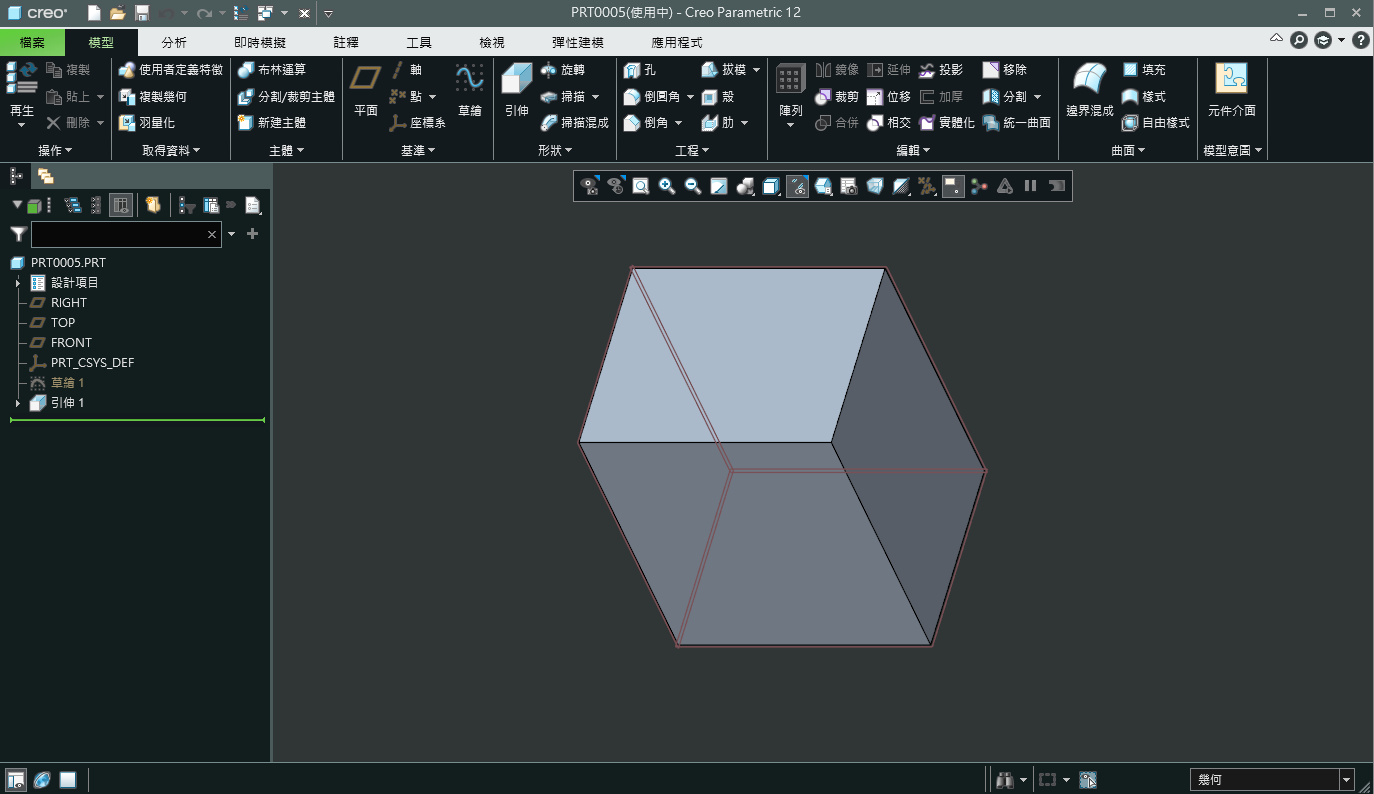Image resolution: width=1374 pixels, height=794 pixels.
Task: Toggle model tree display in status bar
Action: click(x=16, y=780)
